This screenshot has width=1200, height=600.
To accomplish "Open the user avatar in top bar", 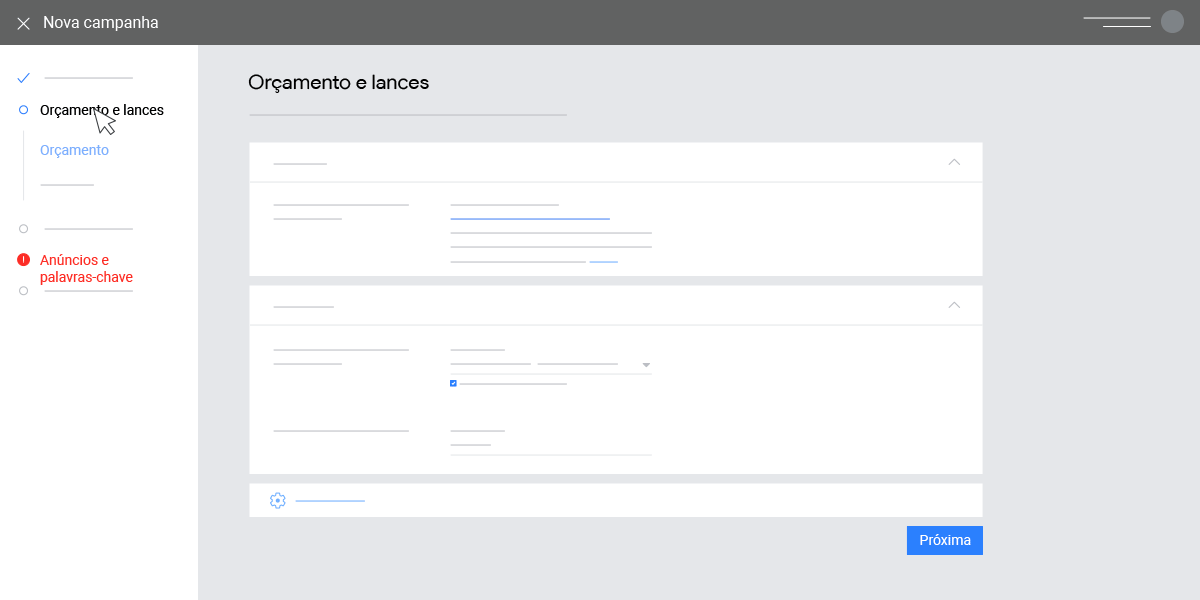I will [1172, 22].
